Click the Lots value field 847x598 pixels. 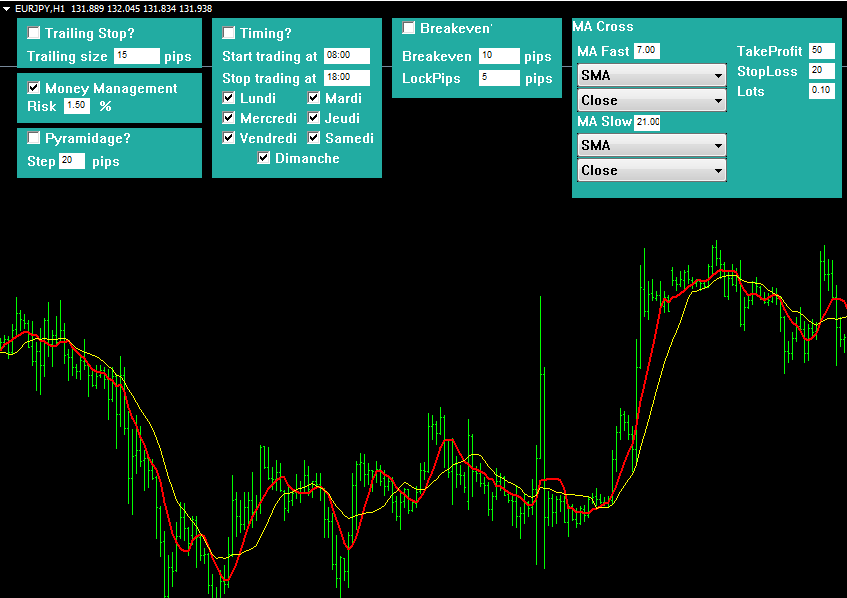[821, 91]
